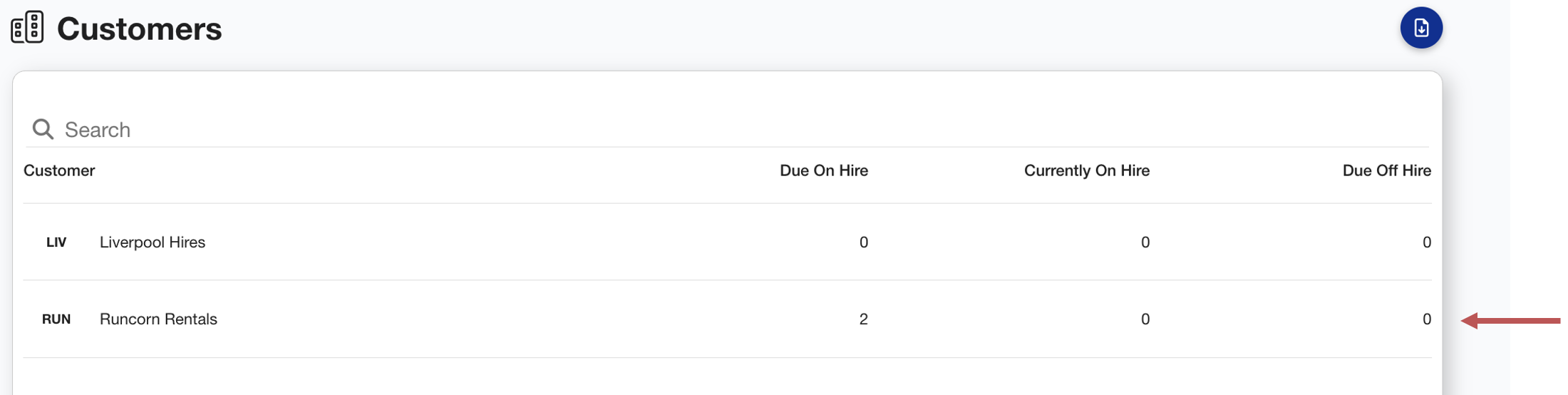Click the LIV customer code badge
This screenshot has width=1568, height=395.
click(56, 242)
